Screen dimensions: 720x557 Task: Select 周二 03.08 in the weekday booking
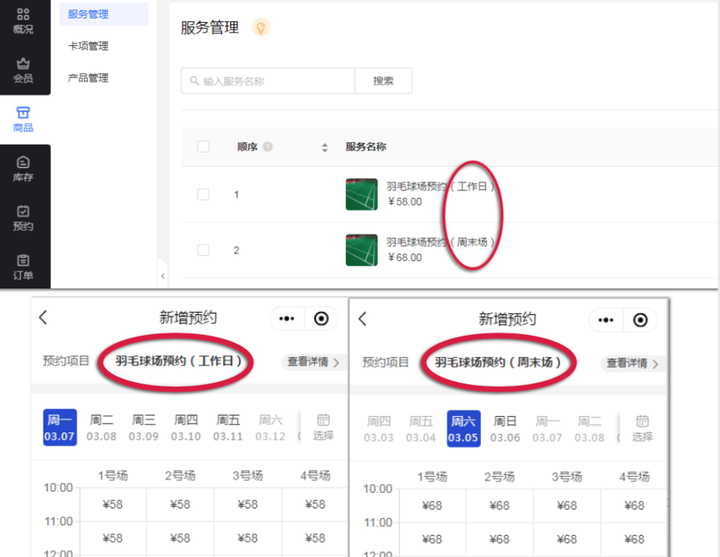[102, 428]
